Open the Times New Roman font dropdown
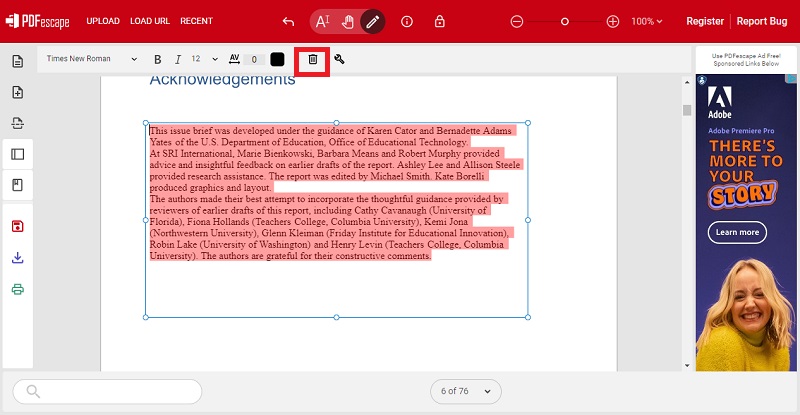The image size is (800, 415). point(92,59)
